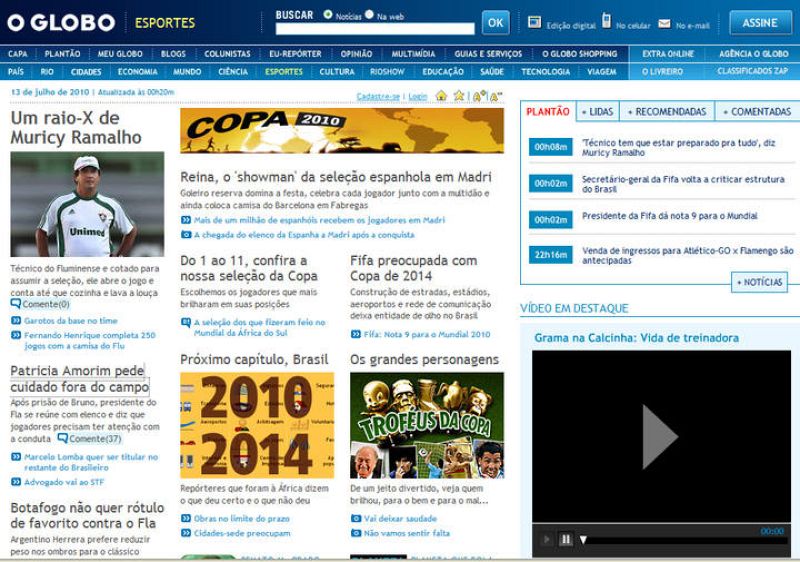Image resolution: width=800 pixels, height=562 pixels.
Task: Open the Esportes navigation menu item
Action: coord(284,72)
